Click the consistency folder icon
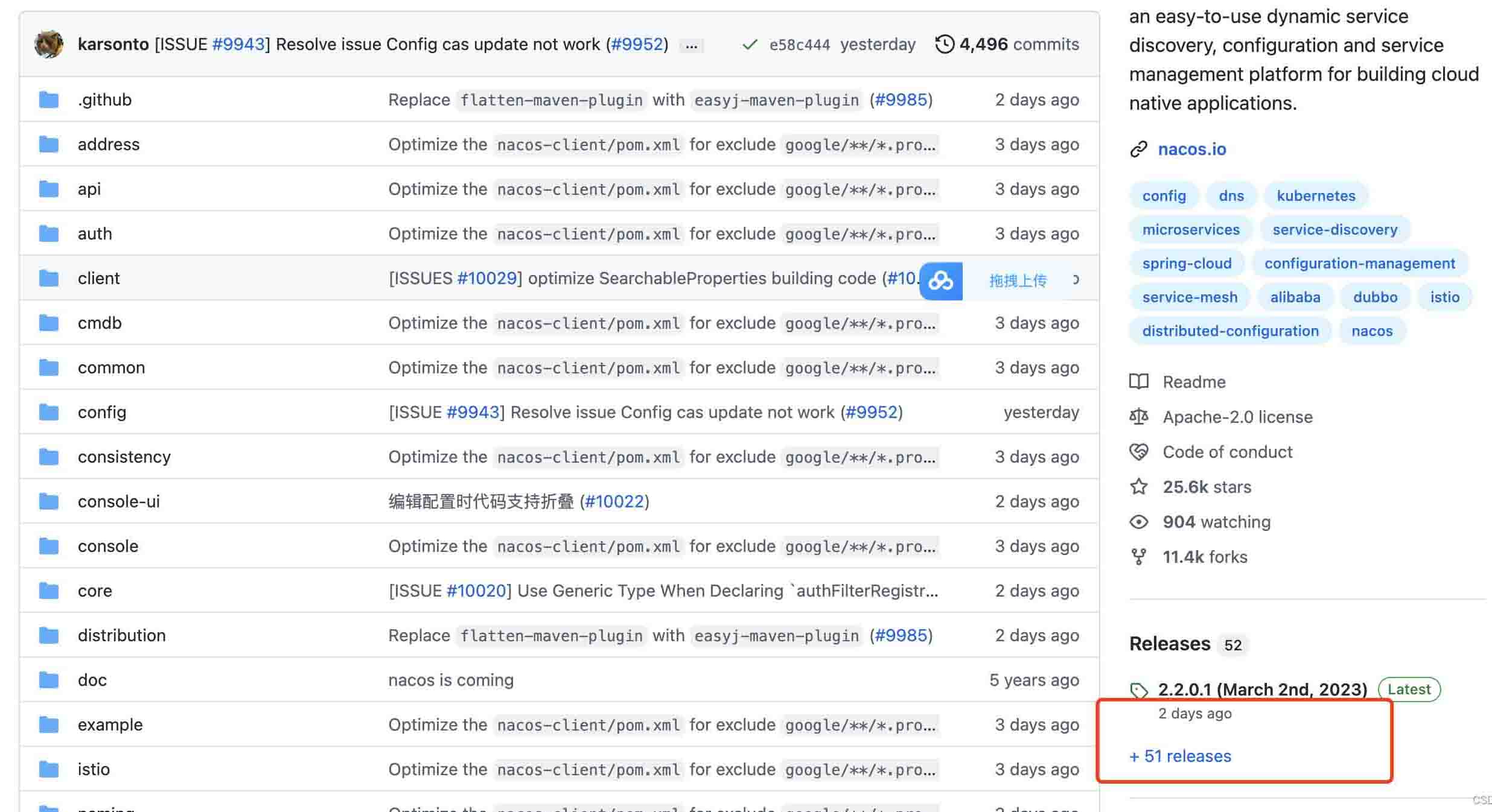Image resolution: width=1492 pixels, height=812 pixels. click(49, 457)
